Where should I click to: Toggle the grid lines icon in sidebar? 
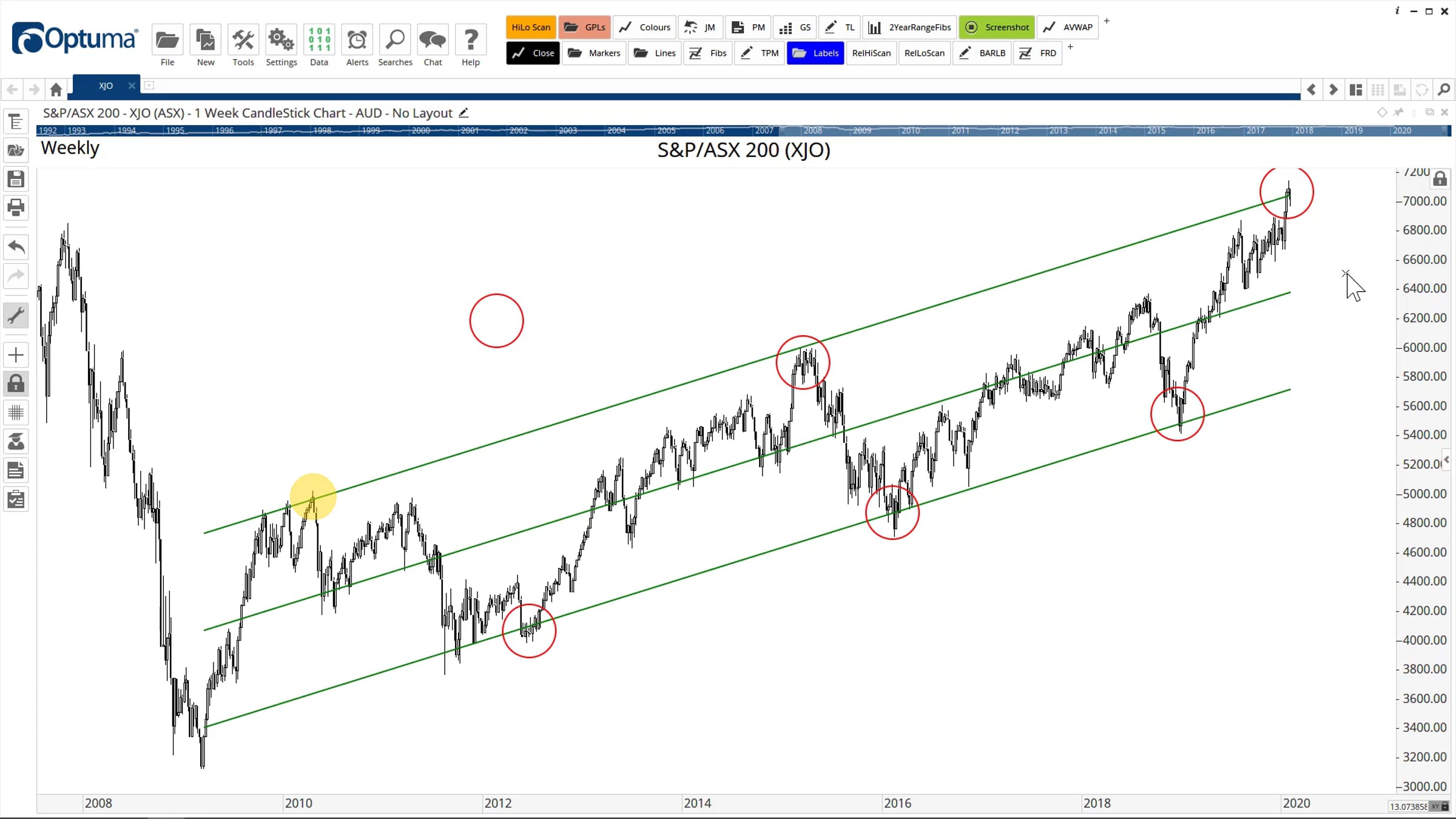click(x=16, y=413)
